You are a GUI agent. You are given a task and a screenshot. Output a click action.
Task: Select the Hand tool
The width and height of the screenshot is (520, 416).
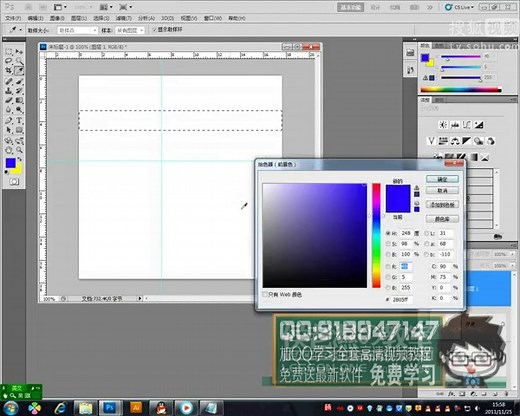tap(9, 150)
